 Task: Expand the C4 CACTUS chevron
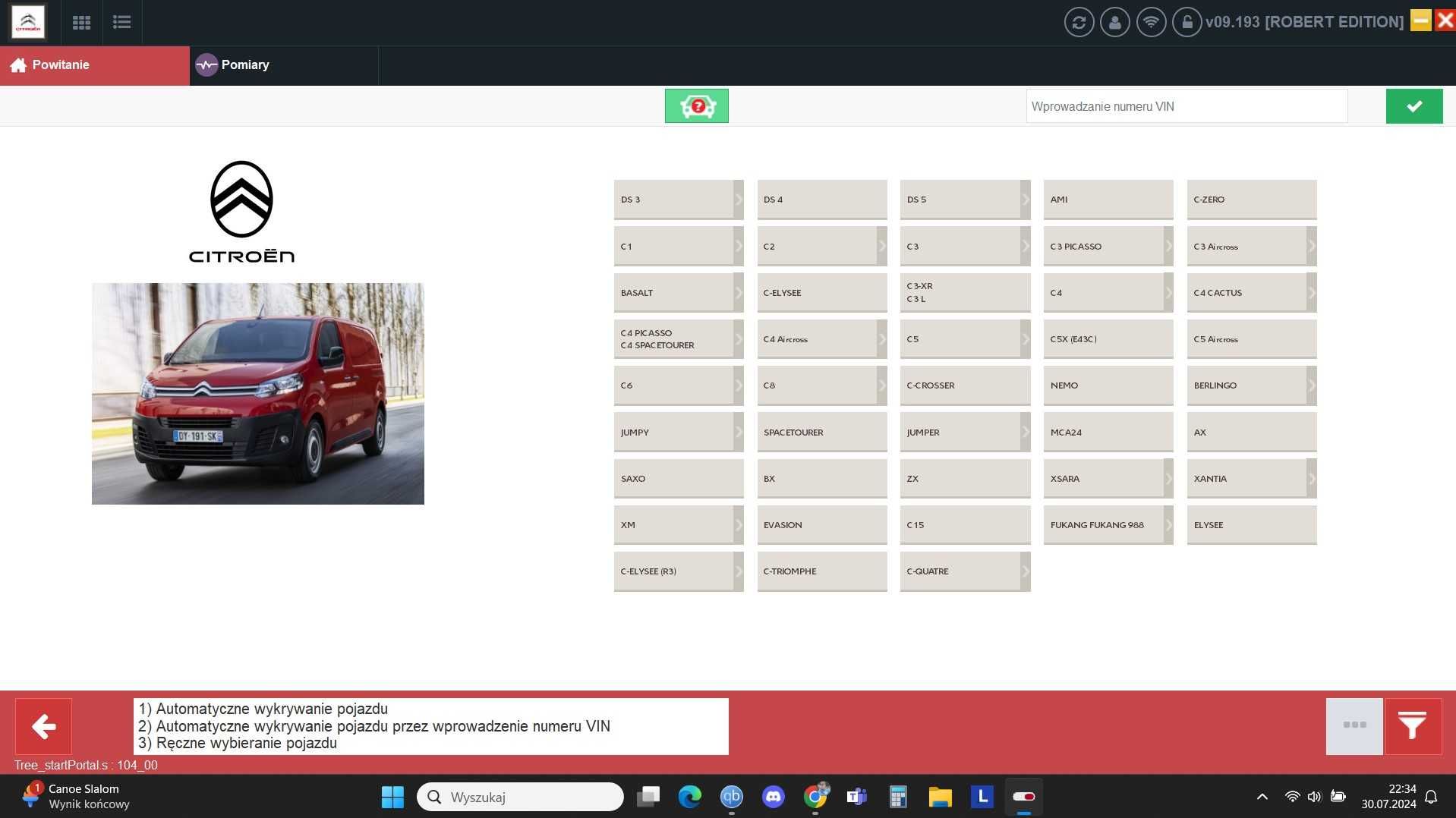coord(1311,292)
